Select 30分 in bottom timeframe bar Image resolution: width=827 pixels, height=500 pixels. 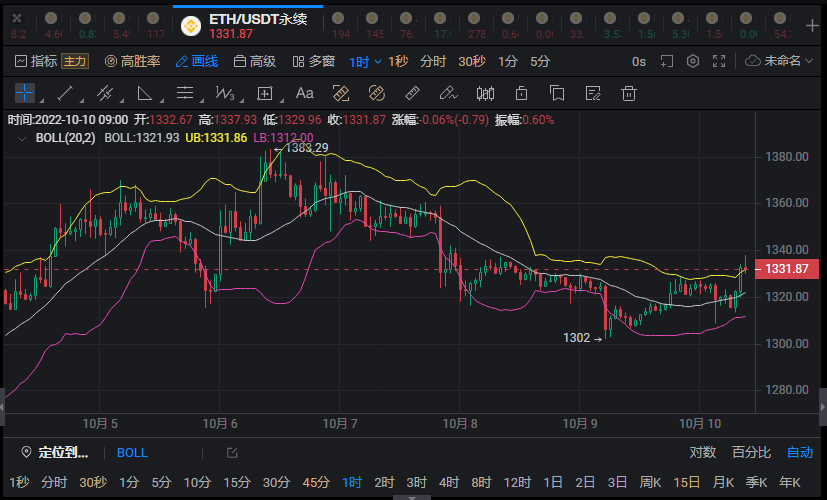point(276,482)
